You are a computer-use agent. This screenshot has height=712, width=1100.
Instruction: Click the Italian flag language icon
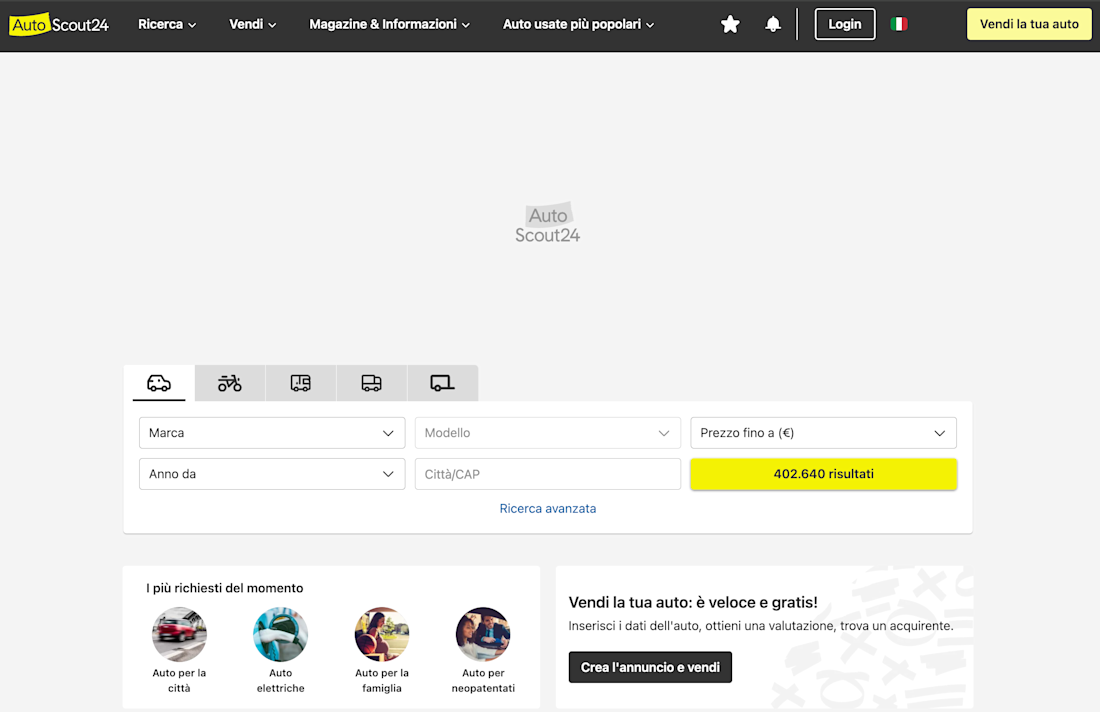point(899,24)
